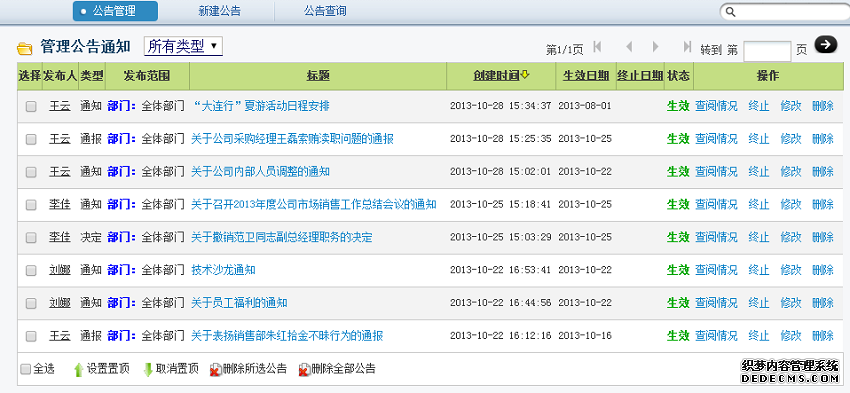Image resolution: width=850 pixels, height=393 pixels.
Task: Click 删除 for the 朱红拾金不昧 row
Action: pyautogui.click(x=823, y=336)
